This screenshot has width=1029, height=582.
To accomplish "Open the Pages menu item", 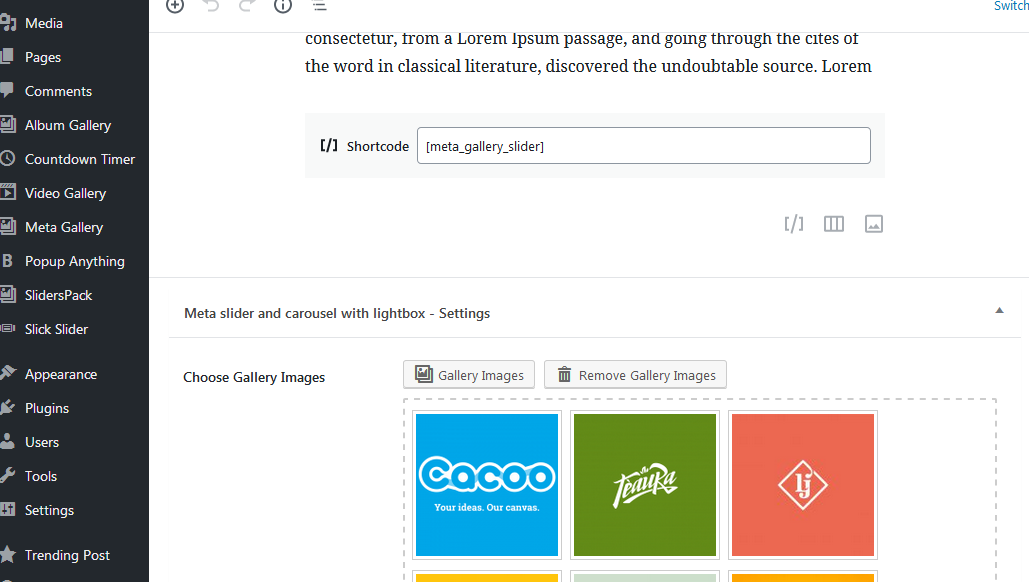I will [43, 57].
